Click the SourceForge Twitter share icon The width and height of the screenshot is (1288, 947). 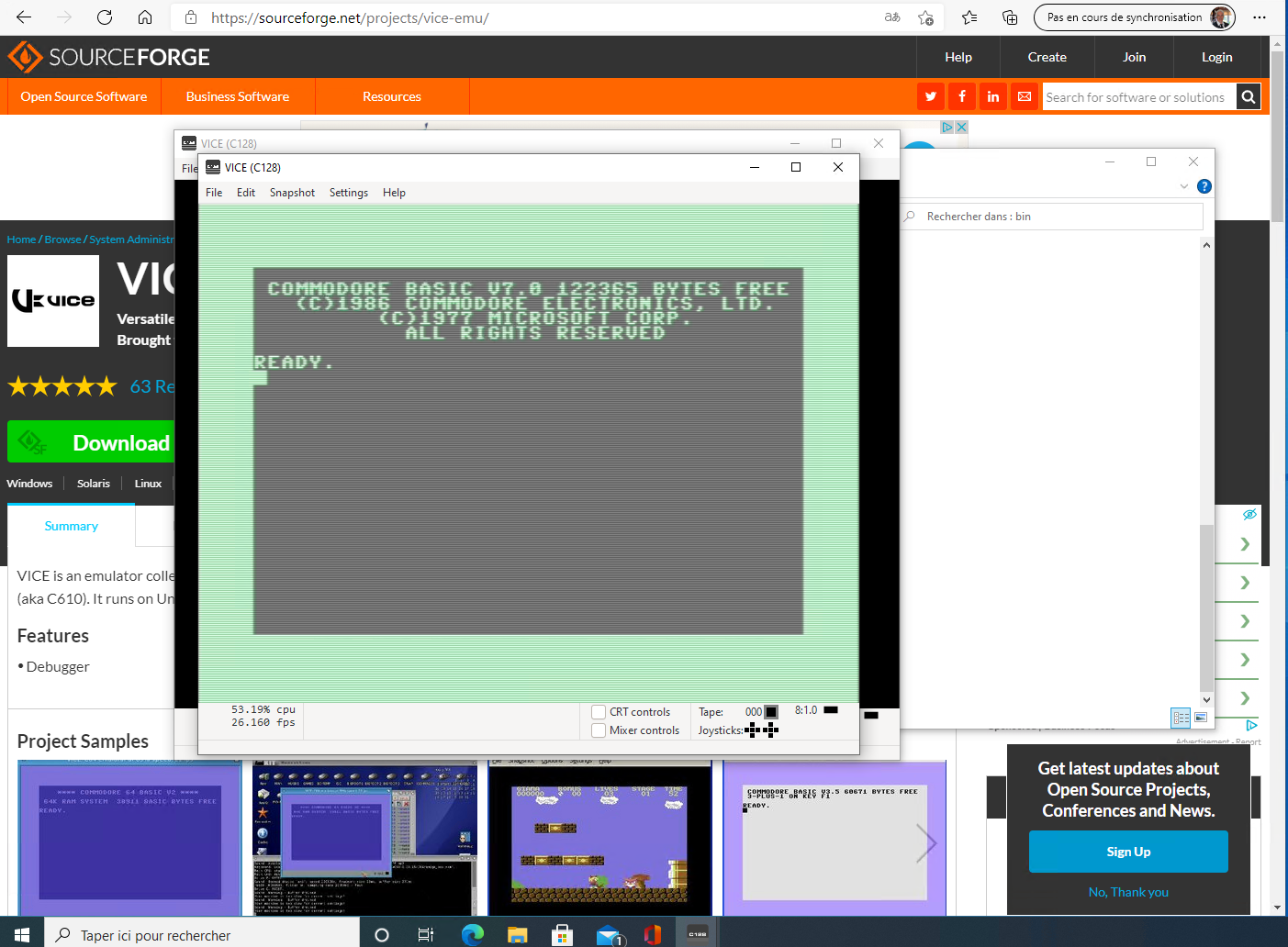931,96
